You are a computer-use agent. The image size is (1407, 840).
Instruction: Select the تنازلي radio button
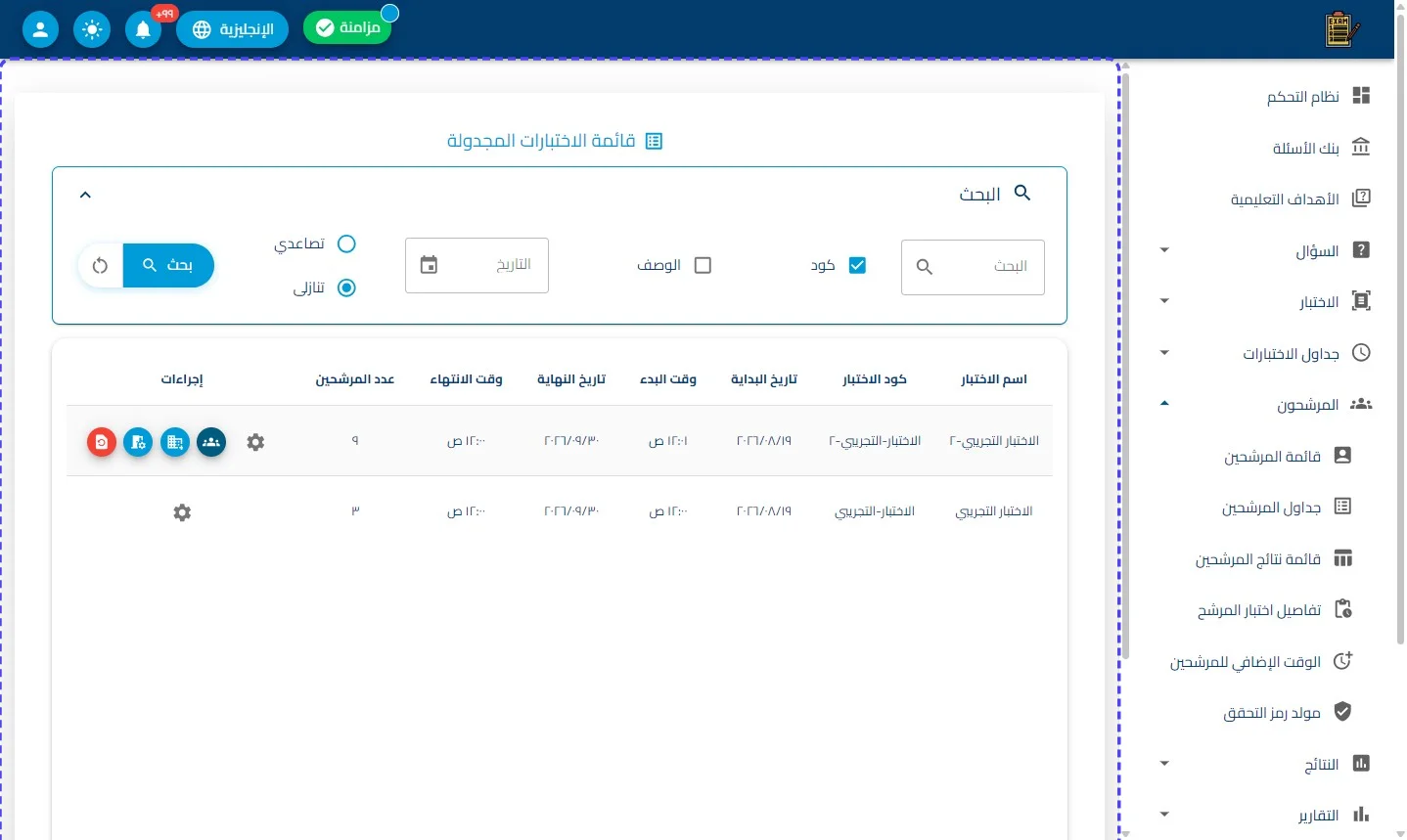(346, 287)
